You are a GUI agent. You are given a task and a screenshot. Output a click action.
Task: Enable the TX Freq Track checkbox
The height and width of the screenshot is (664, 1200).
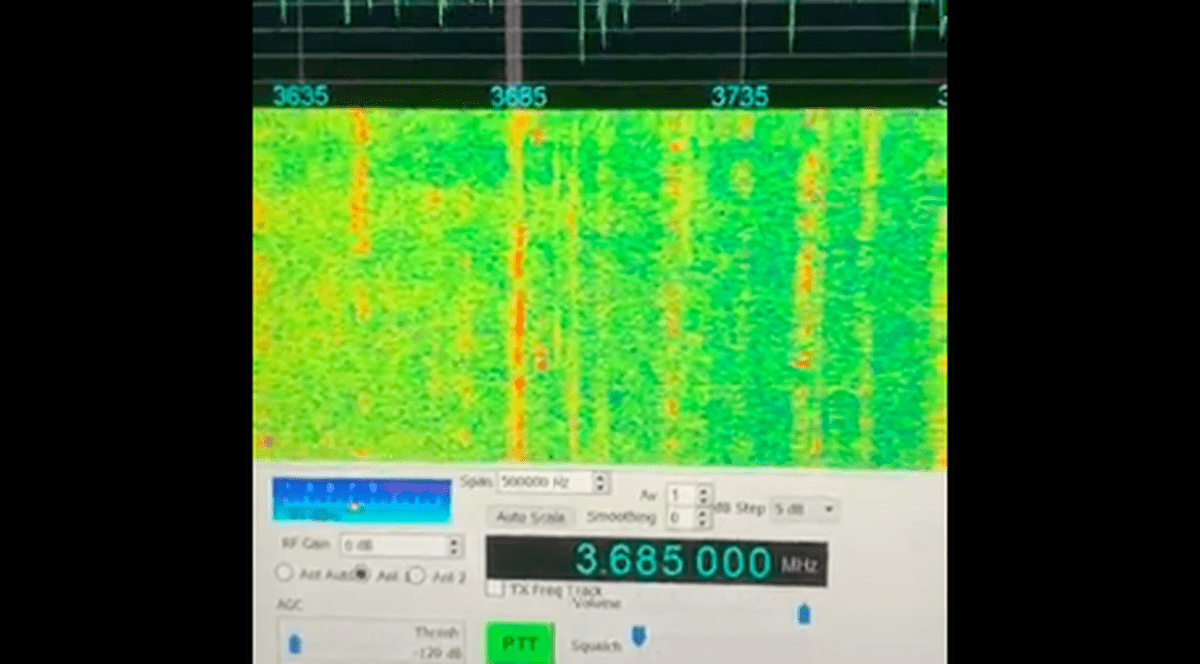(x=494, y=590)
